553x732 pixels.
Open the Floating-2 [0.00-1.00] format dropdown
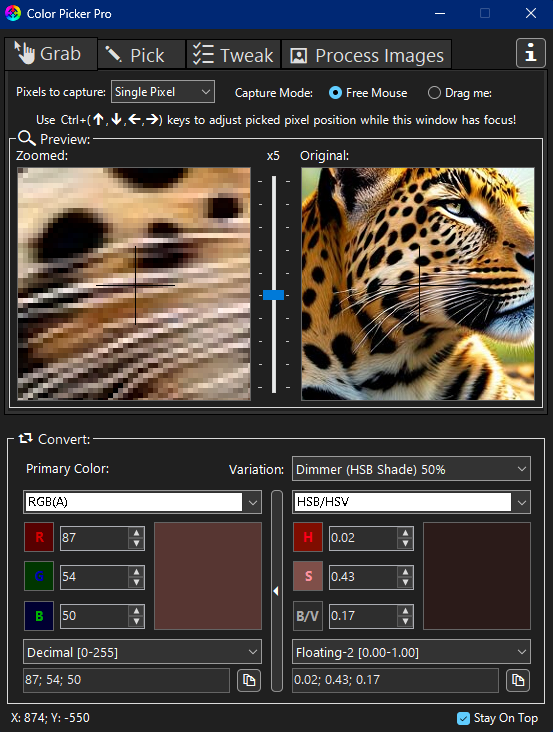tap(411, 652)
